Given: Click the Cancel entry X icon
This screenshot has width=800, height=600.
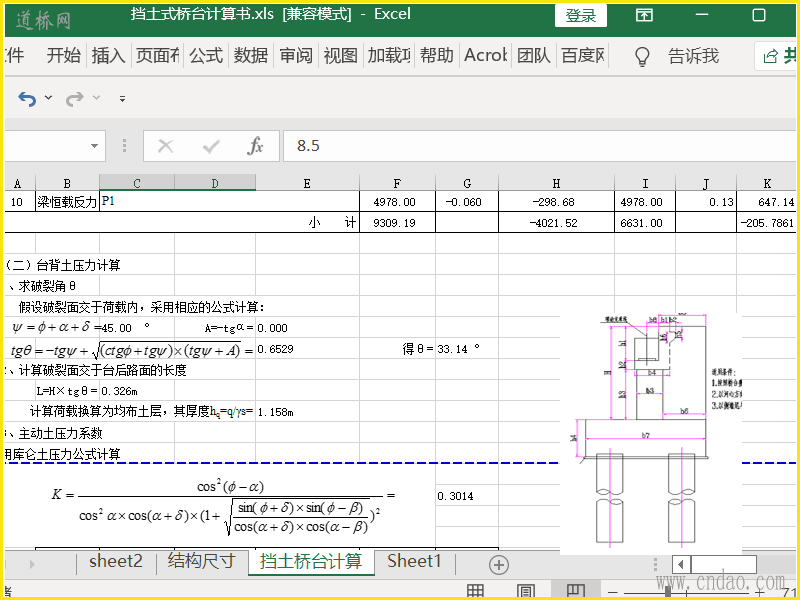Looking at the screenshot, I should [165, 146].
